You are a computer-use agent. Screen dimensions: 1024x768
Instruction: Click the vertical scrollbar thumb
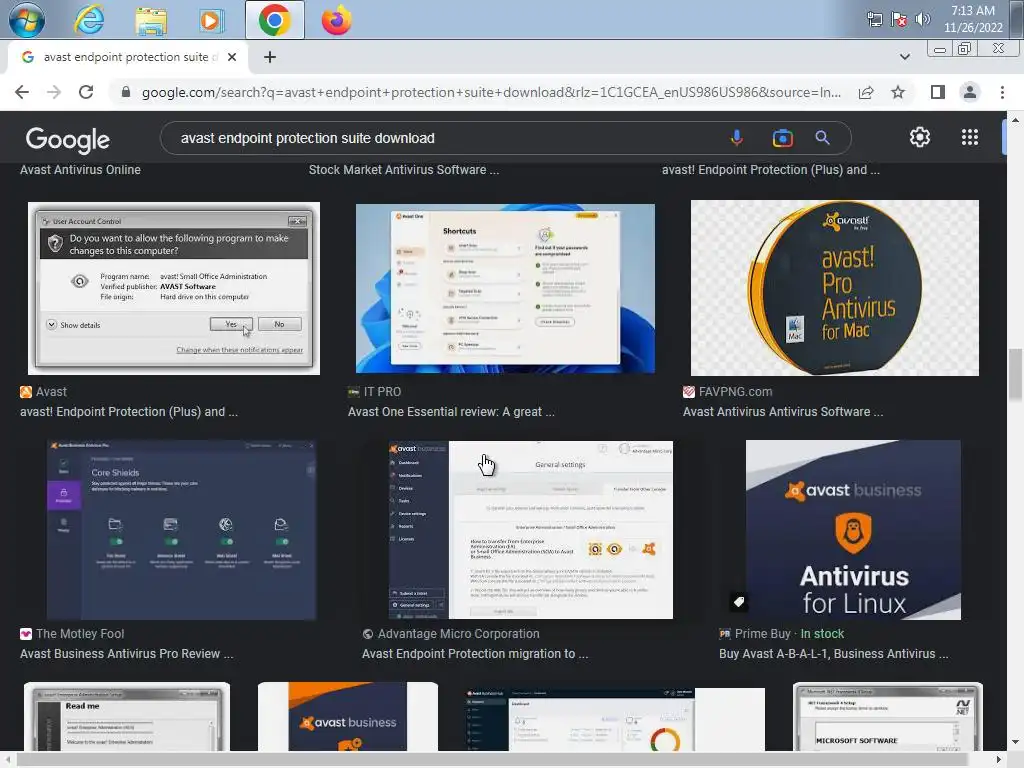click(1015, 376)
